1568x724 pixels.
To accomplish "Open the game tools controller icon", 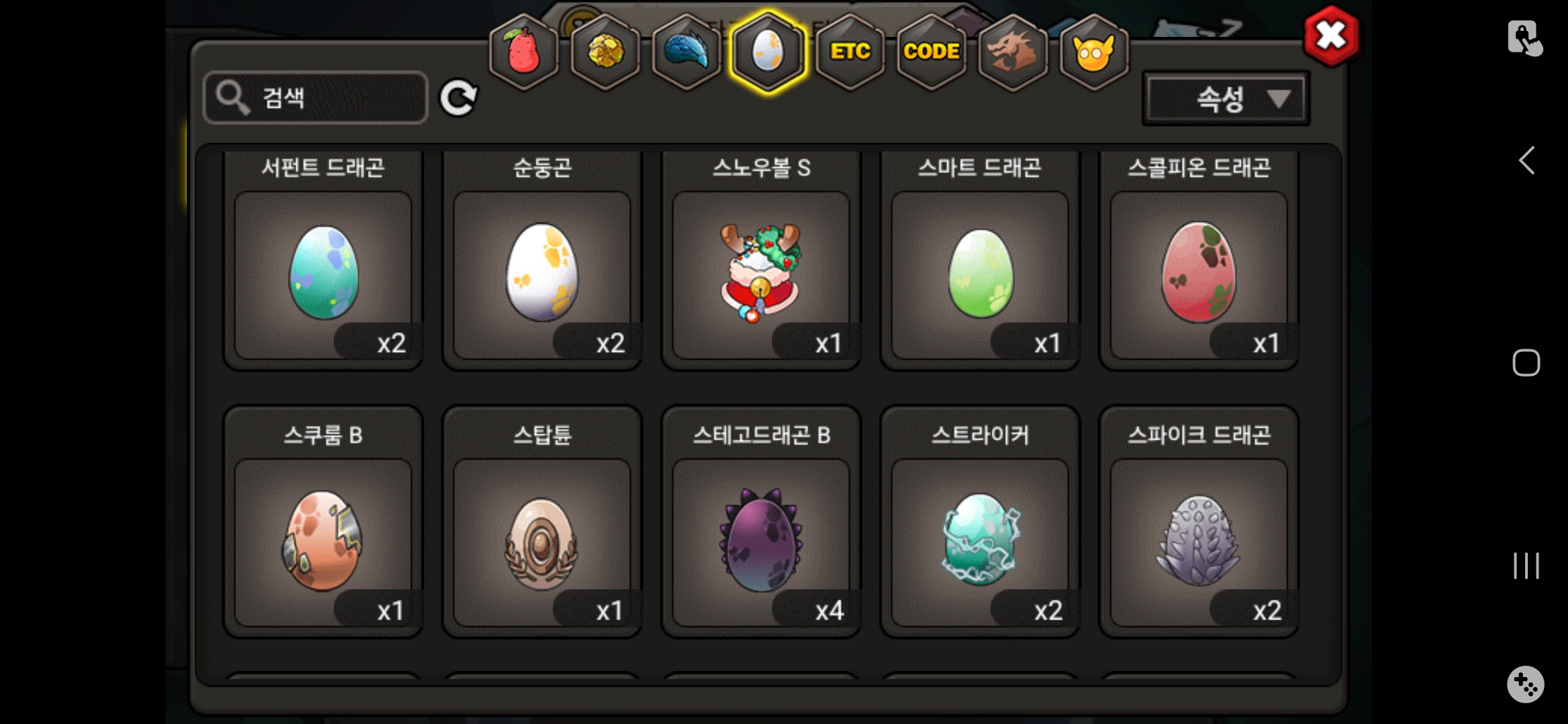I will tap(1526, 684).
